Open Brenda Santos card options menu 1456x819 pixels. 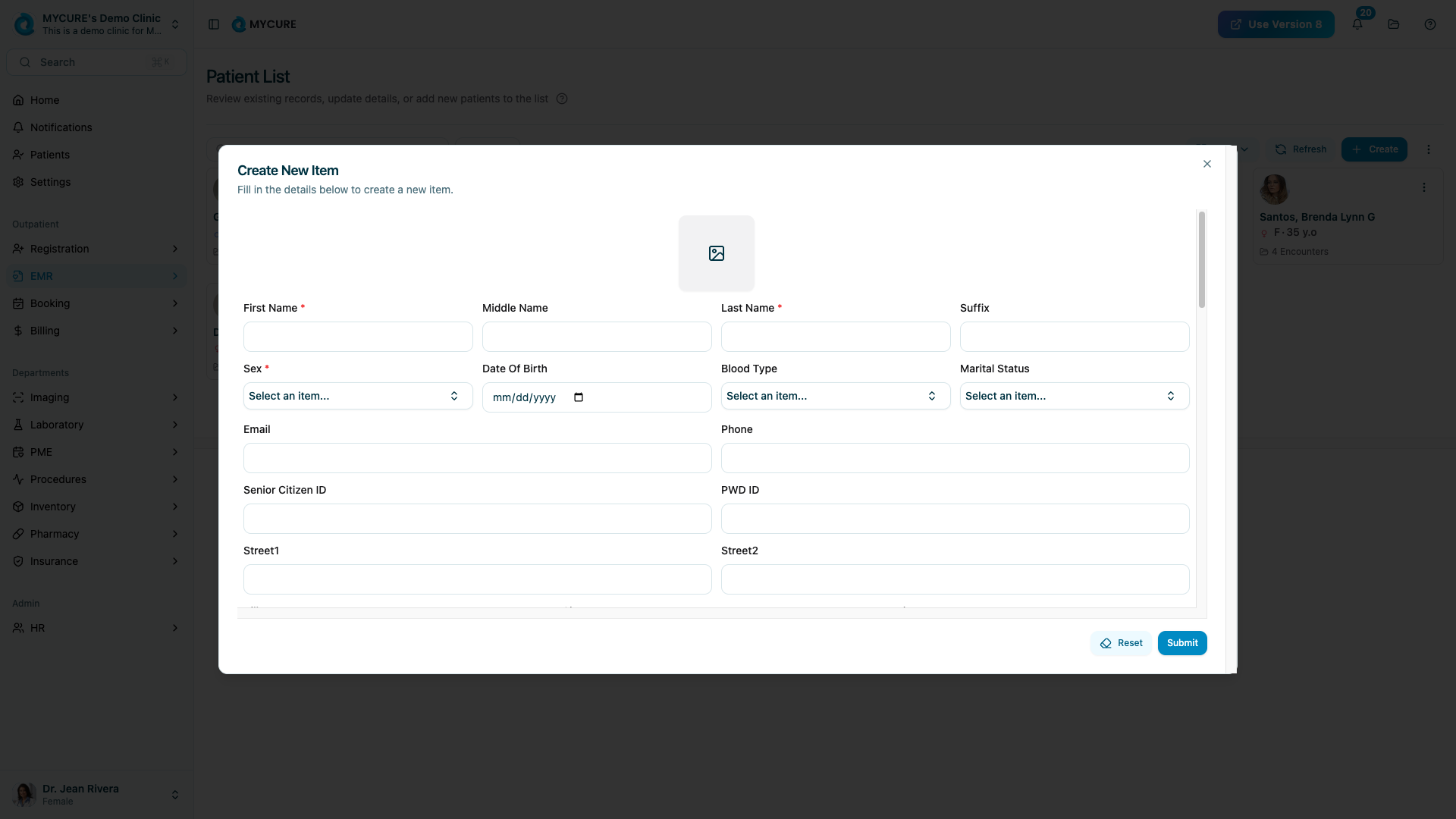point(1424,187)
